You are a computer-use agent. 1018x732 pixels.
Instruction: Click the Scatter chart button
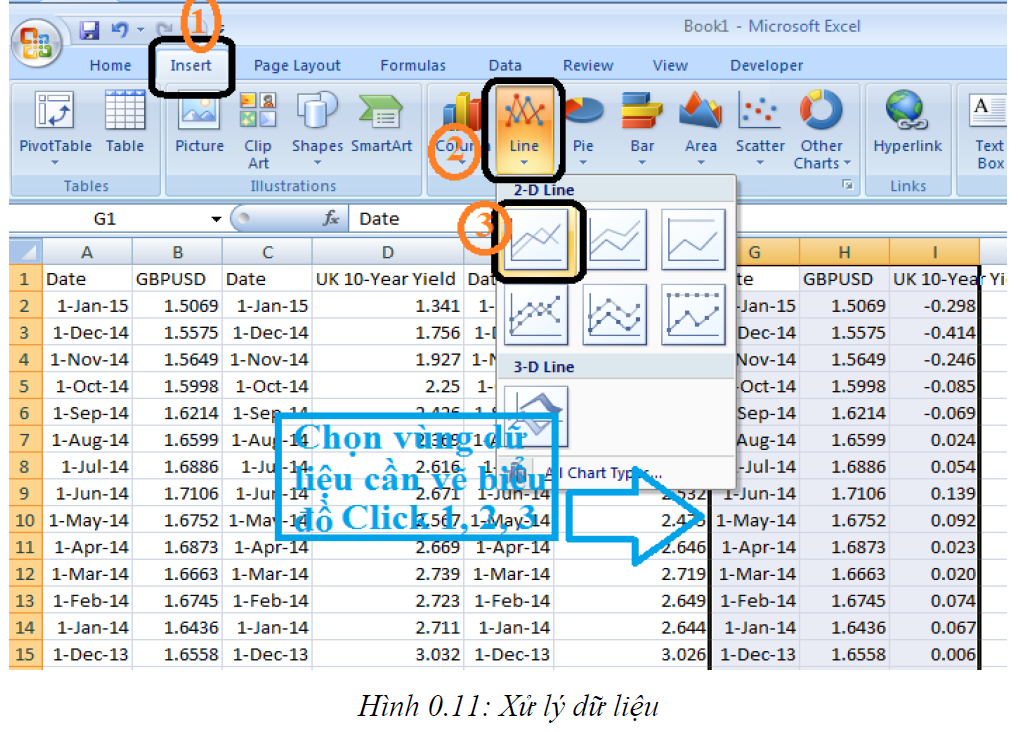760,125
